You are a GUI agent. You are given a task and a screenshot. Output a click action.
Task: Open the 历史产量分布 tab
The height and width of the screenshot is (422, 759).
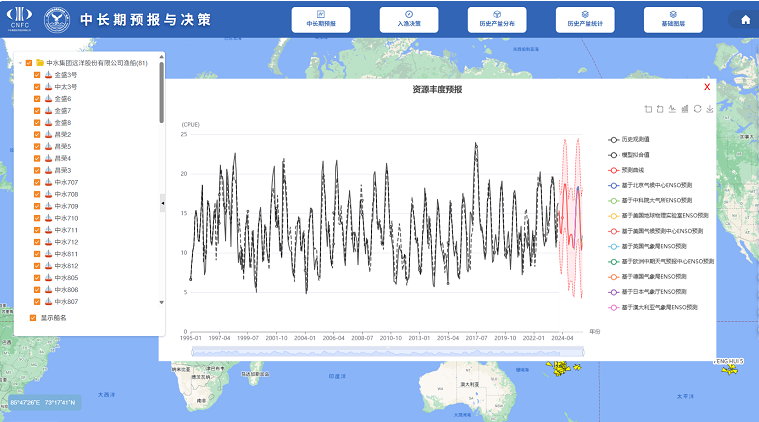tap(497, 20)
